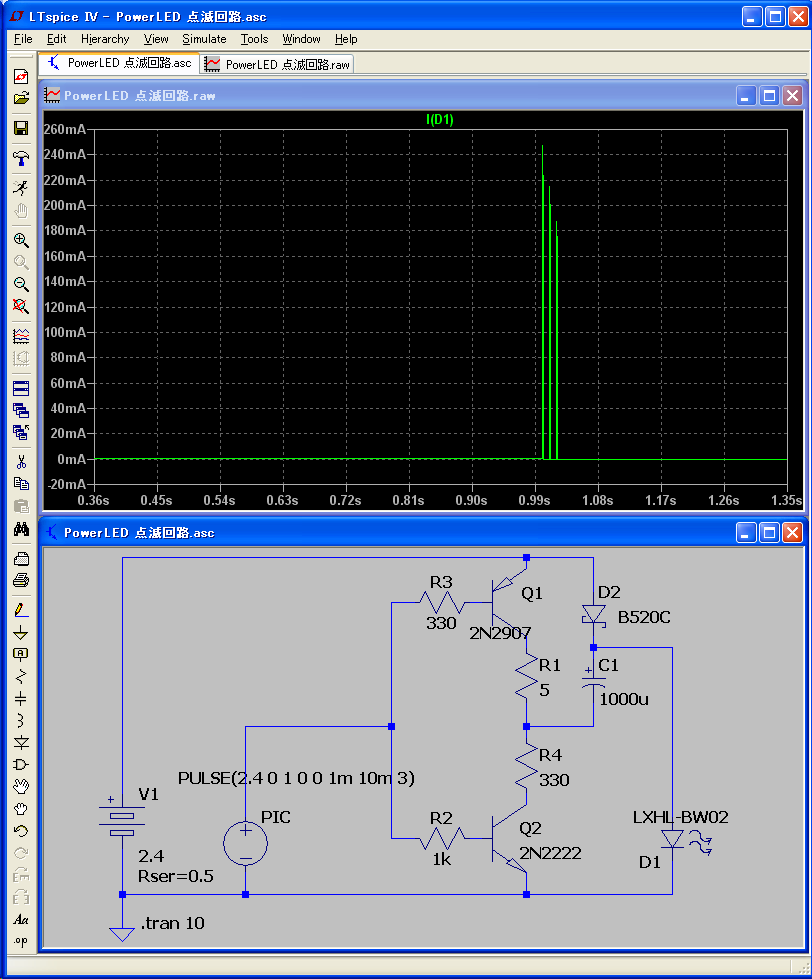Open the Help menu
The image size is (812, 979).
tap(346, 39)
